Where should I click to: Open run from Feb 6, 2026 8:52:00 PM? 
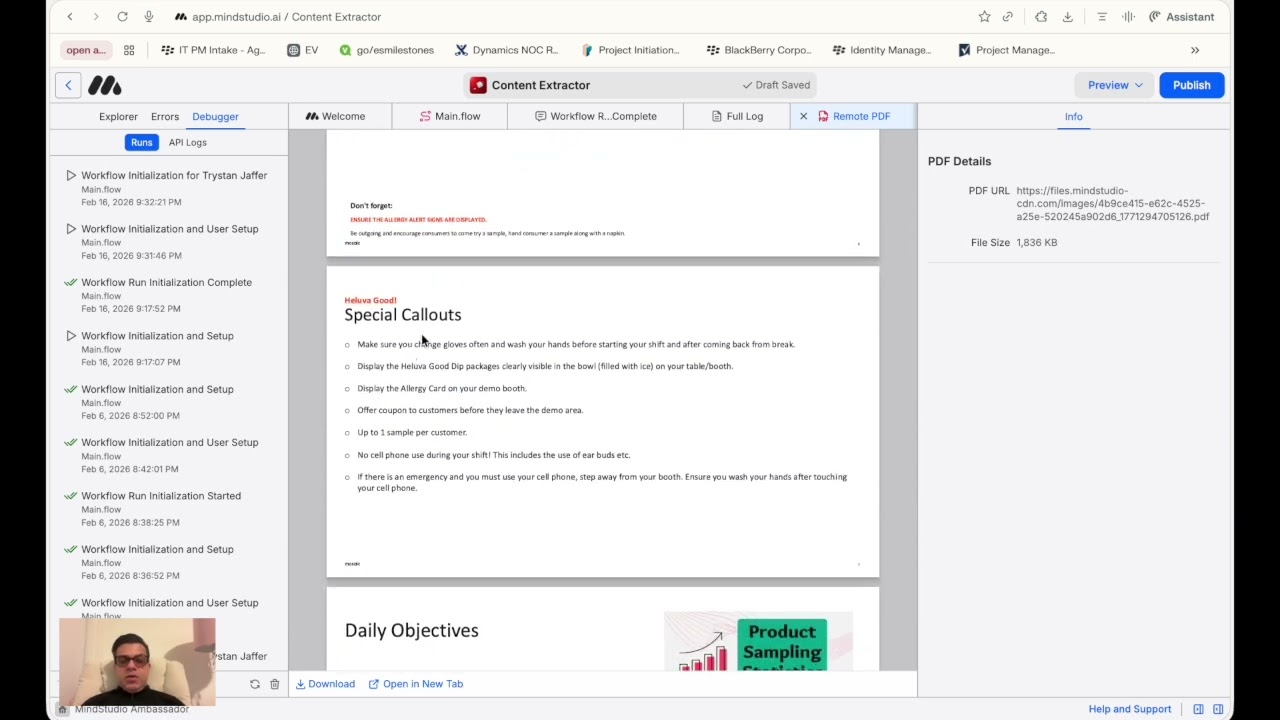(x=170, y=402)
